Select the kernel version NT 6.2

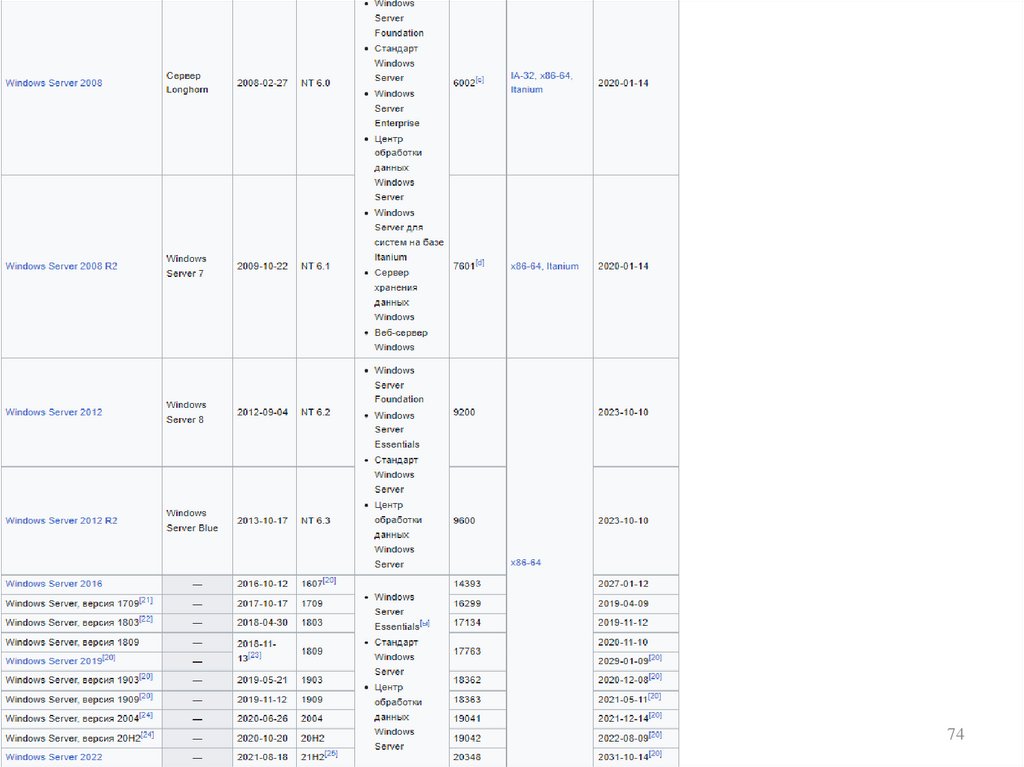point(315,412)
